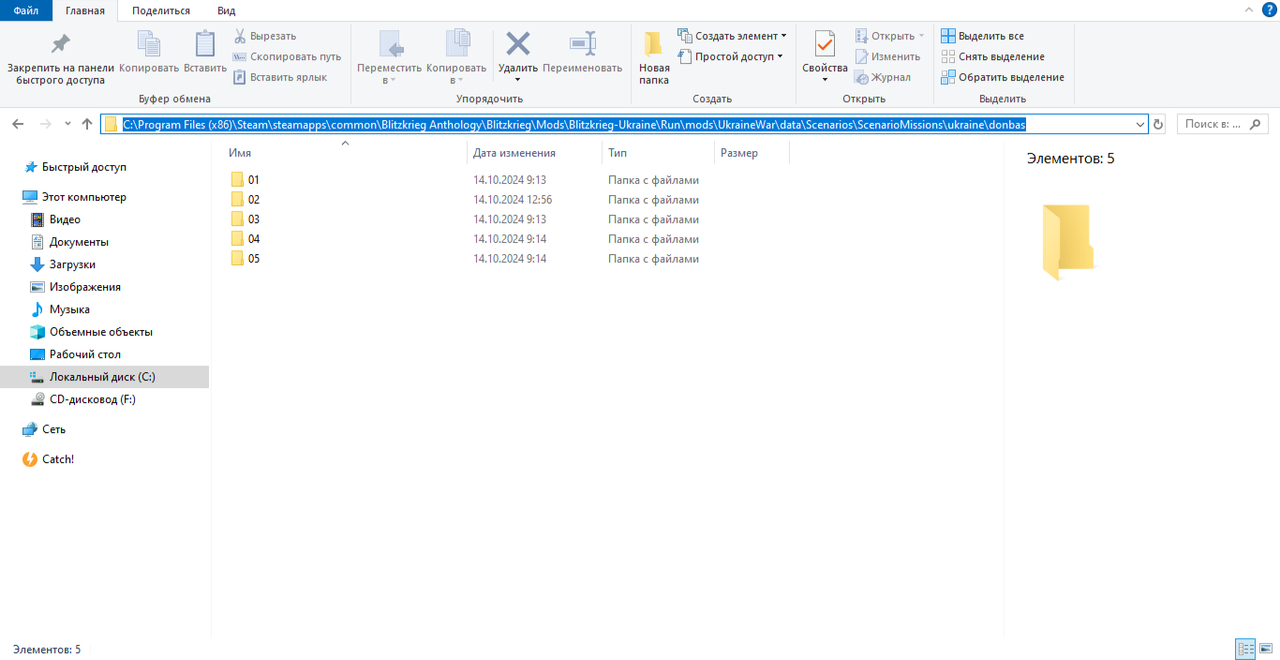The image size is (1280, 660).
Task: Click Снять выделение (Select none)
Action: point(993,57)
